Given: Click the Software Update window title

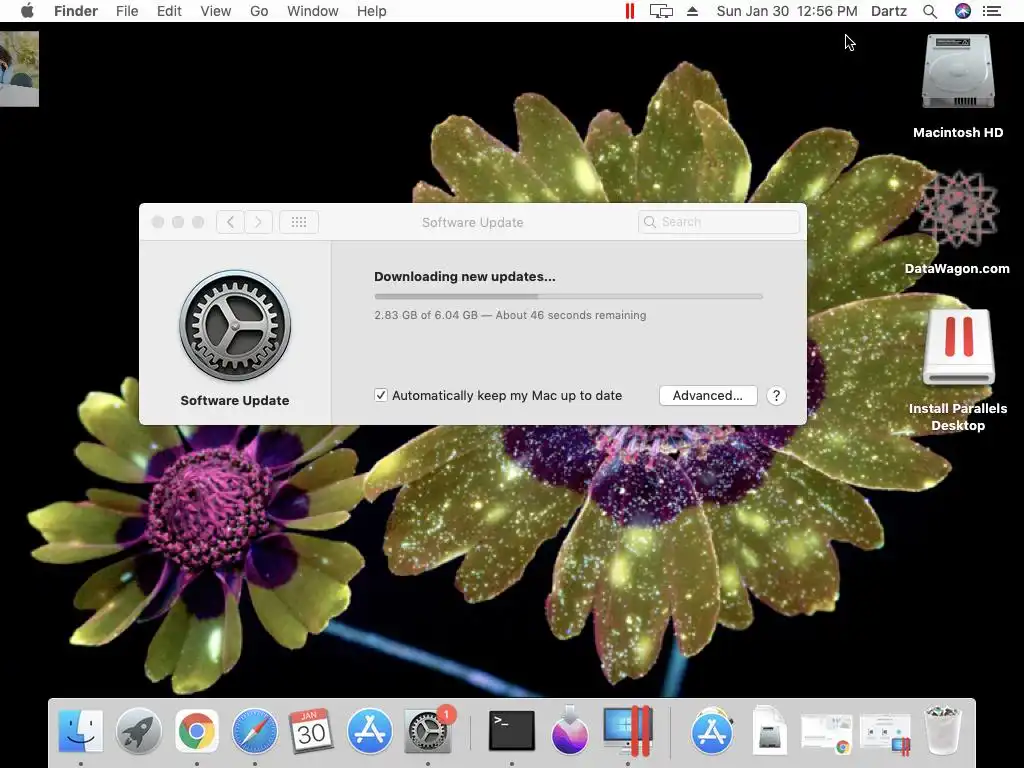Looking at the screenshot, I should [x=473, y=222].
